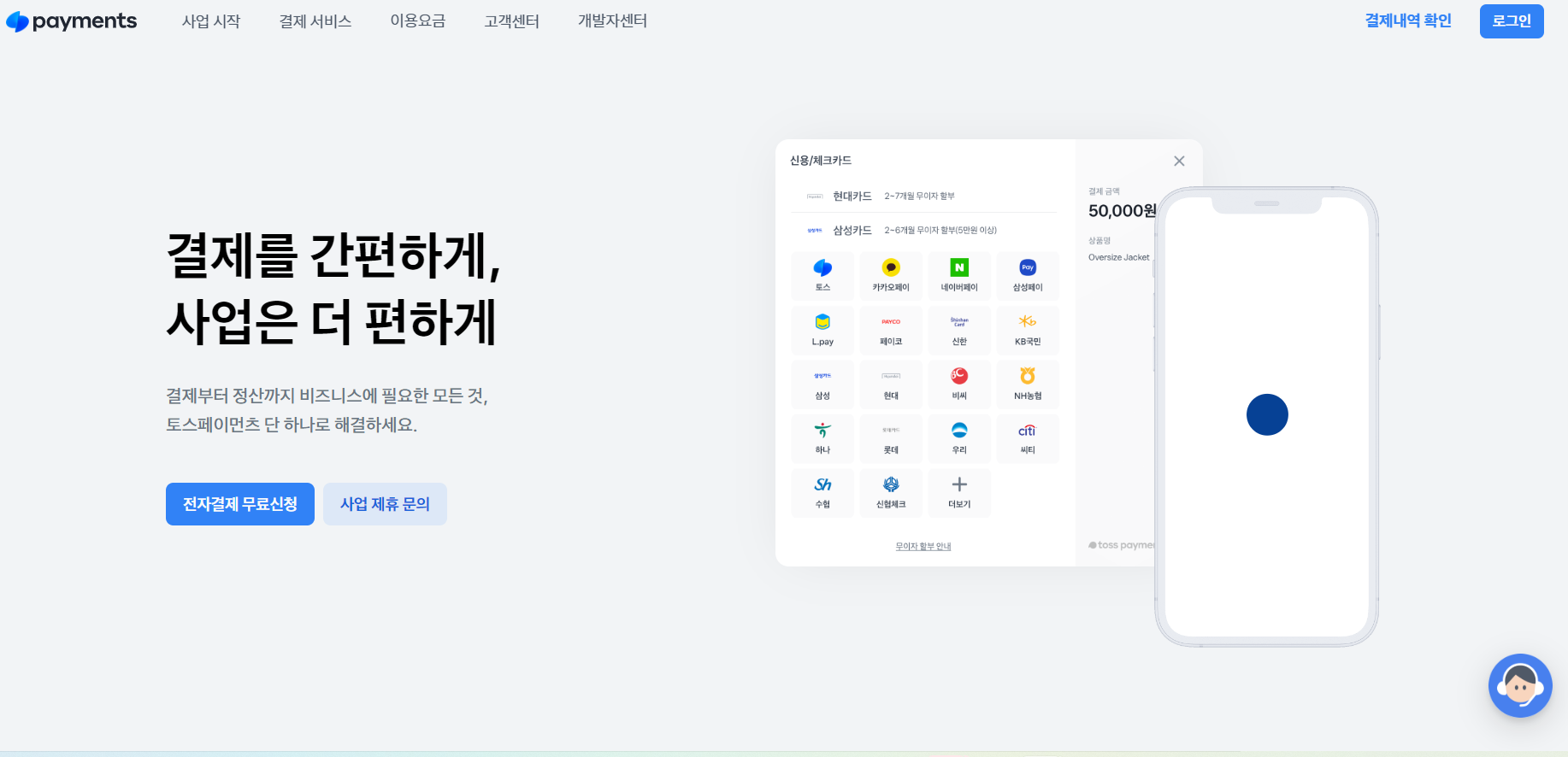The width and height of the screenshot is (1568, 757).
Task: Select the 롯데 card tile
Action: click(x=891, y=438)
